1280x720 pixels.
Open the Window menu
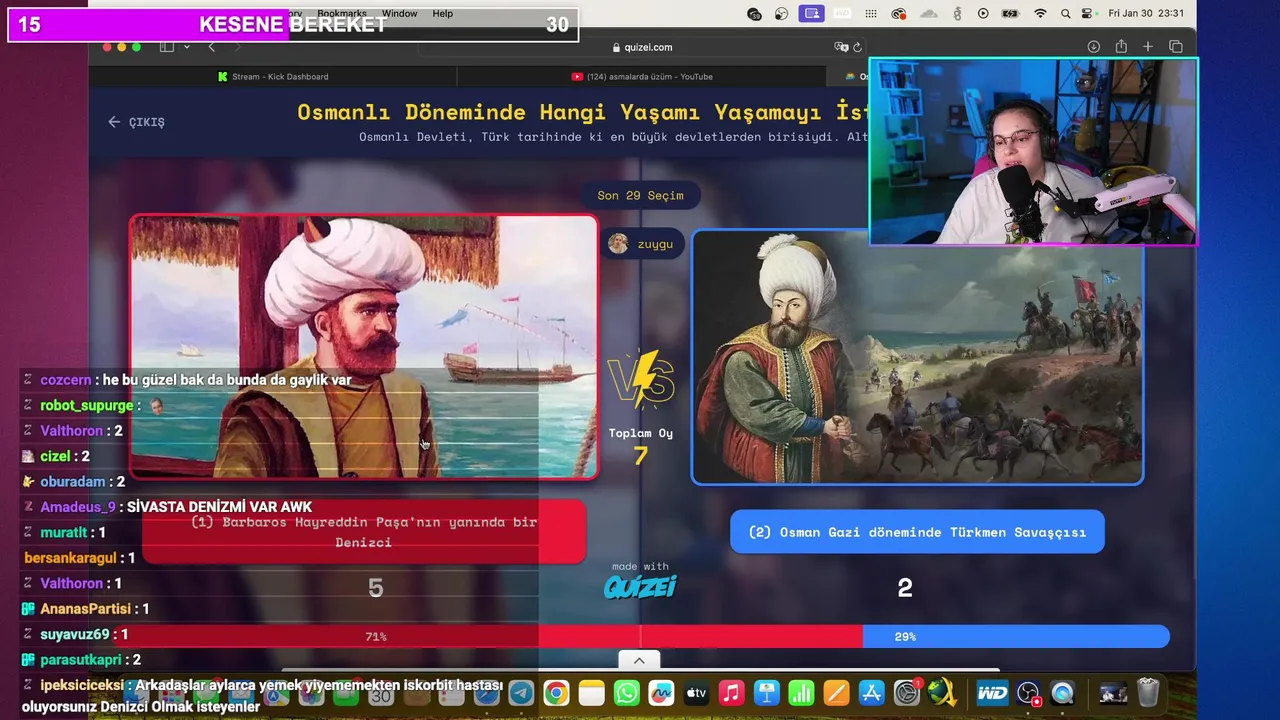399,14
